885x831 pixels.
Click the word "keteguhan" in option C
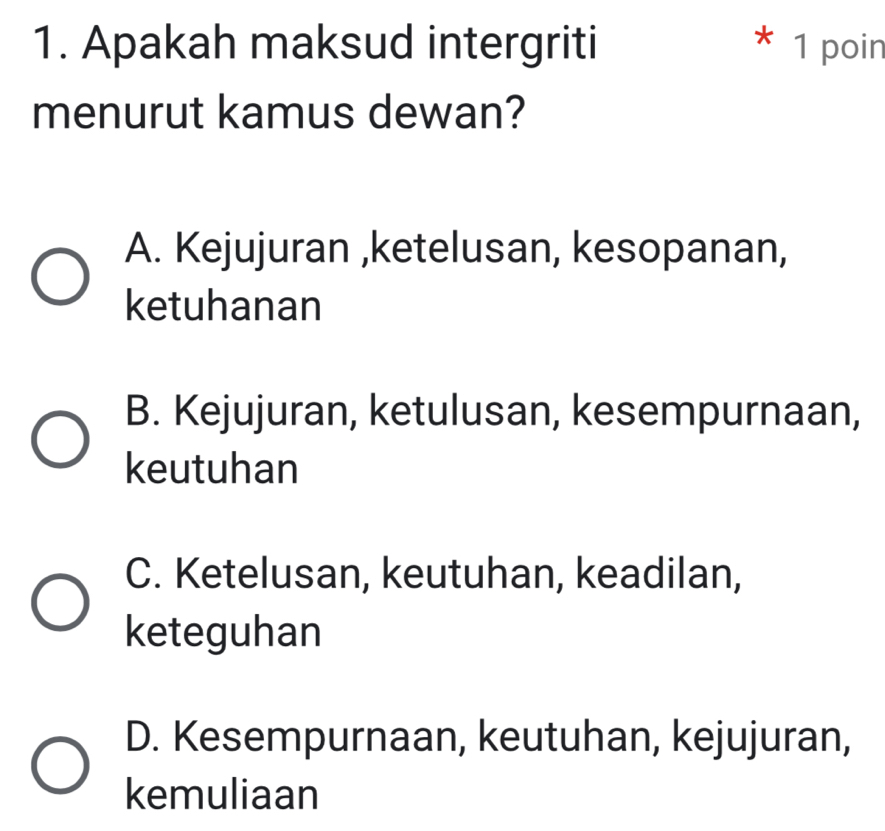click(225, 632)
